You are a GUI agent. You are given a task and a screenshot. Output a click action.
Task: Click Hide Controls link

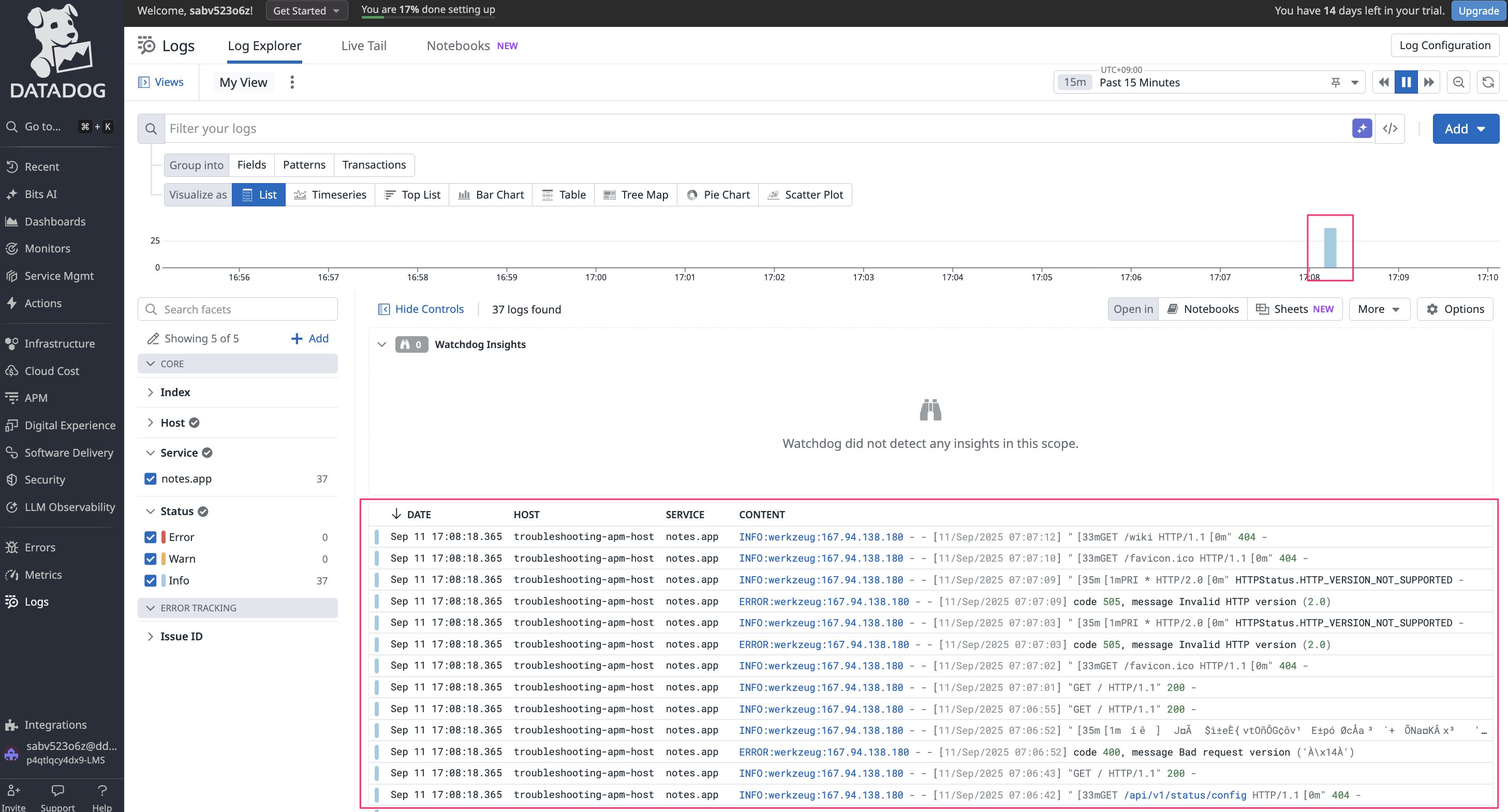tap(421, 309)
